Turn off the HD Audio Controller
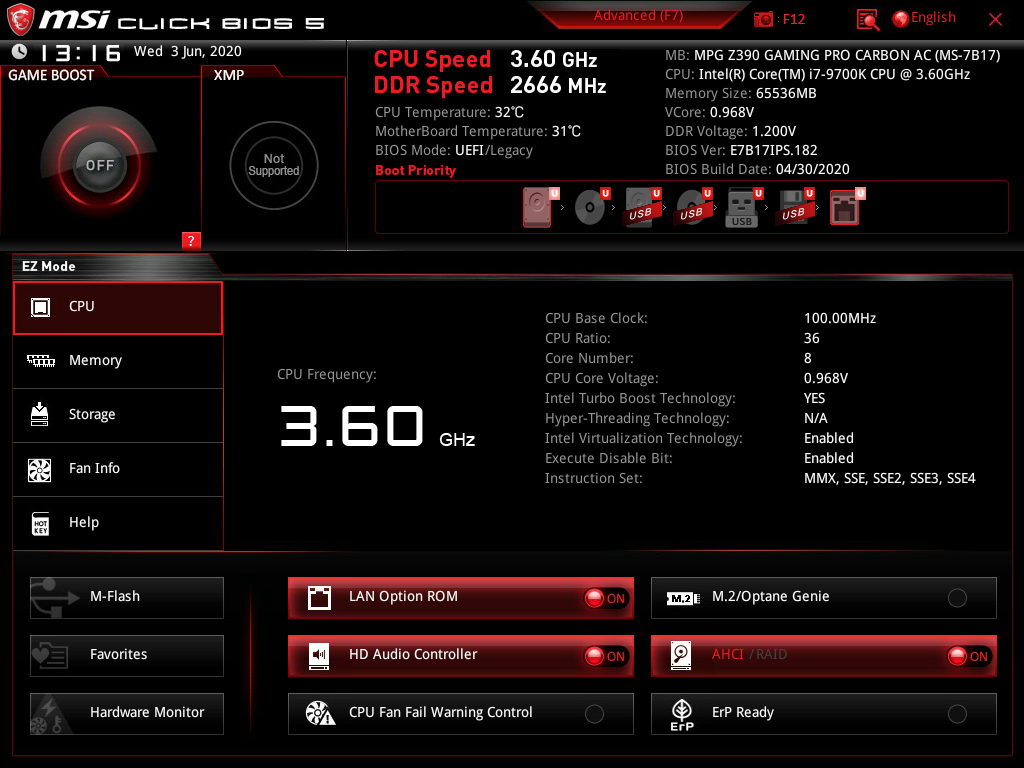Image resolution: width=1024 pixels, height=768 pixels. tap(606, 656)
